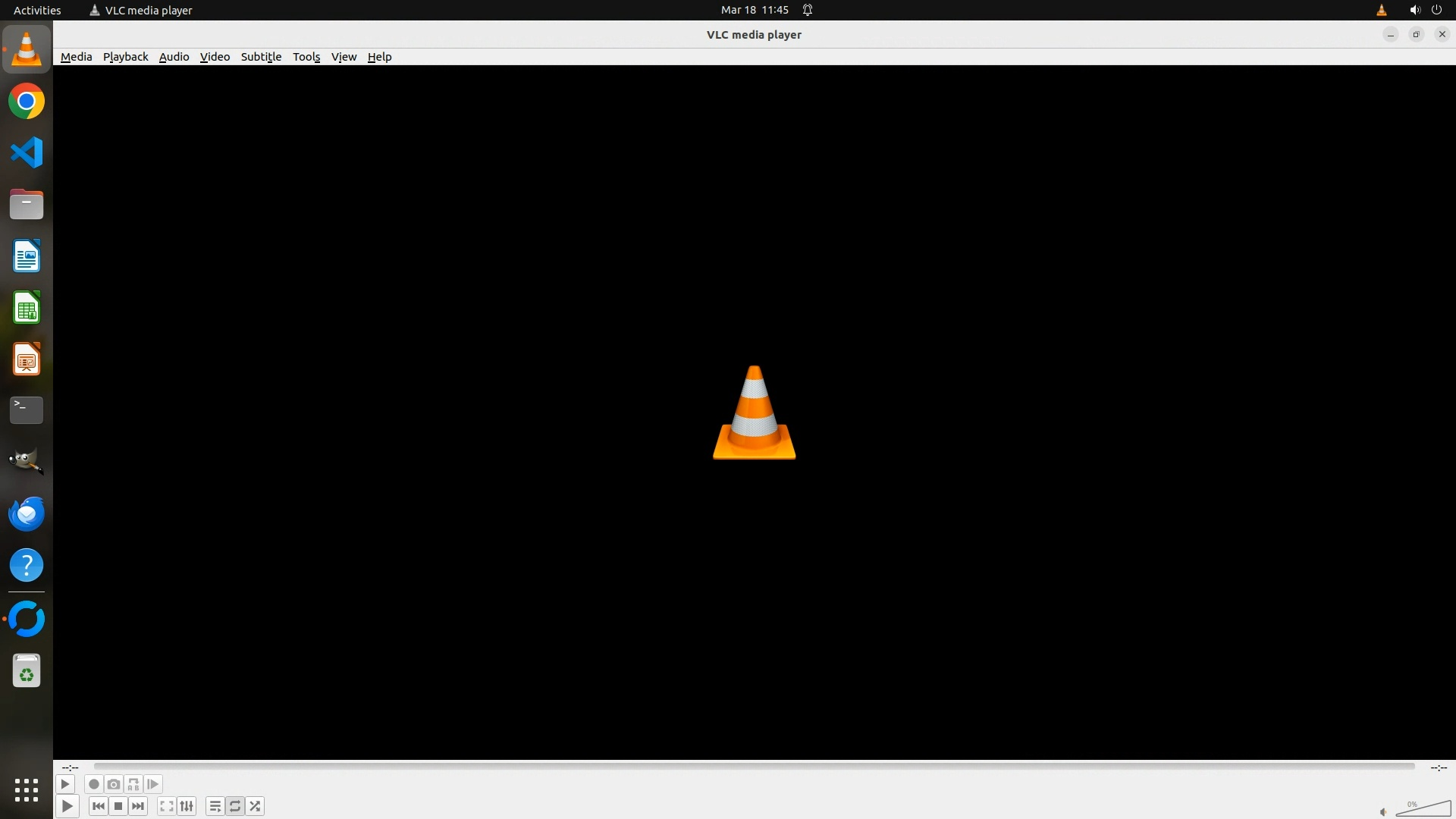This screenshot has width=1456, height=819.
Task: Expand the Subtitle menu
Action: tap(261, 57)
